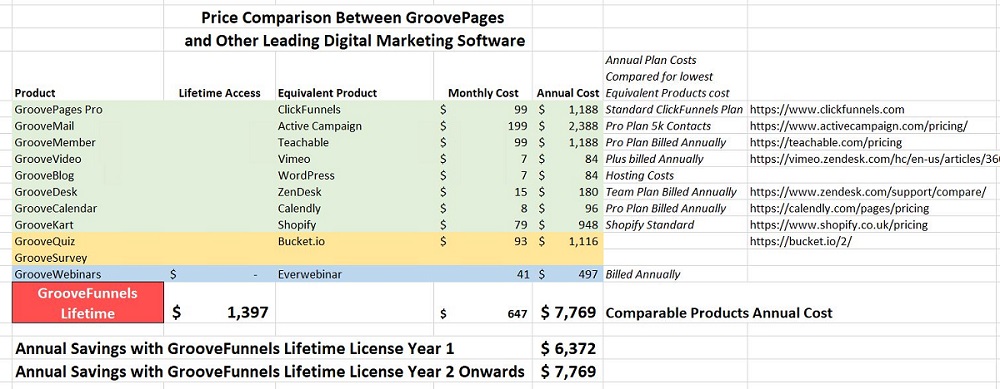
Task: Select the 1,116 annual cost cell
Action: (x=568, y=241)
